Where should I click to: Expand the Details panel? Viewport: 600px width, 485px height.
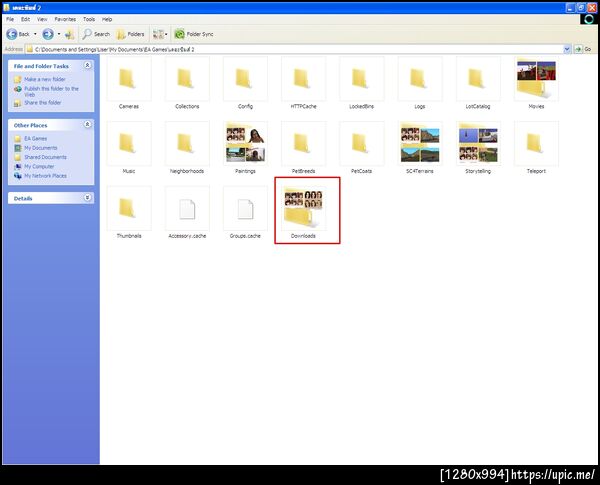pos(87,198)
